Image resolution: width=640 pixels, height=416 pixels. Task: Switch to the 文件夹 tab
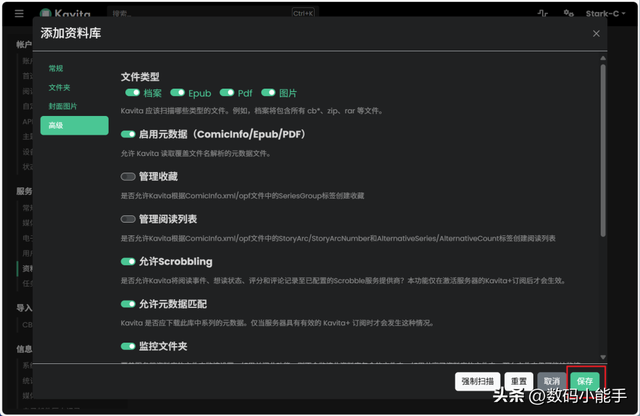[59, 87]
